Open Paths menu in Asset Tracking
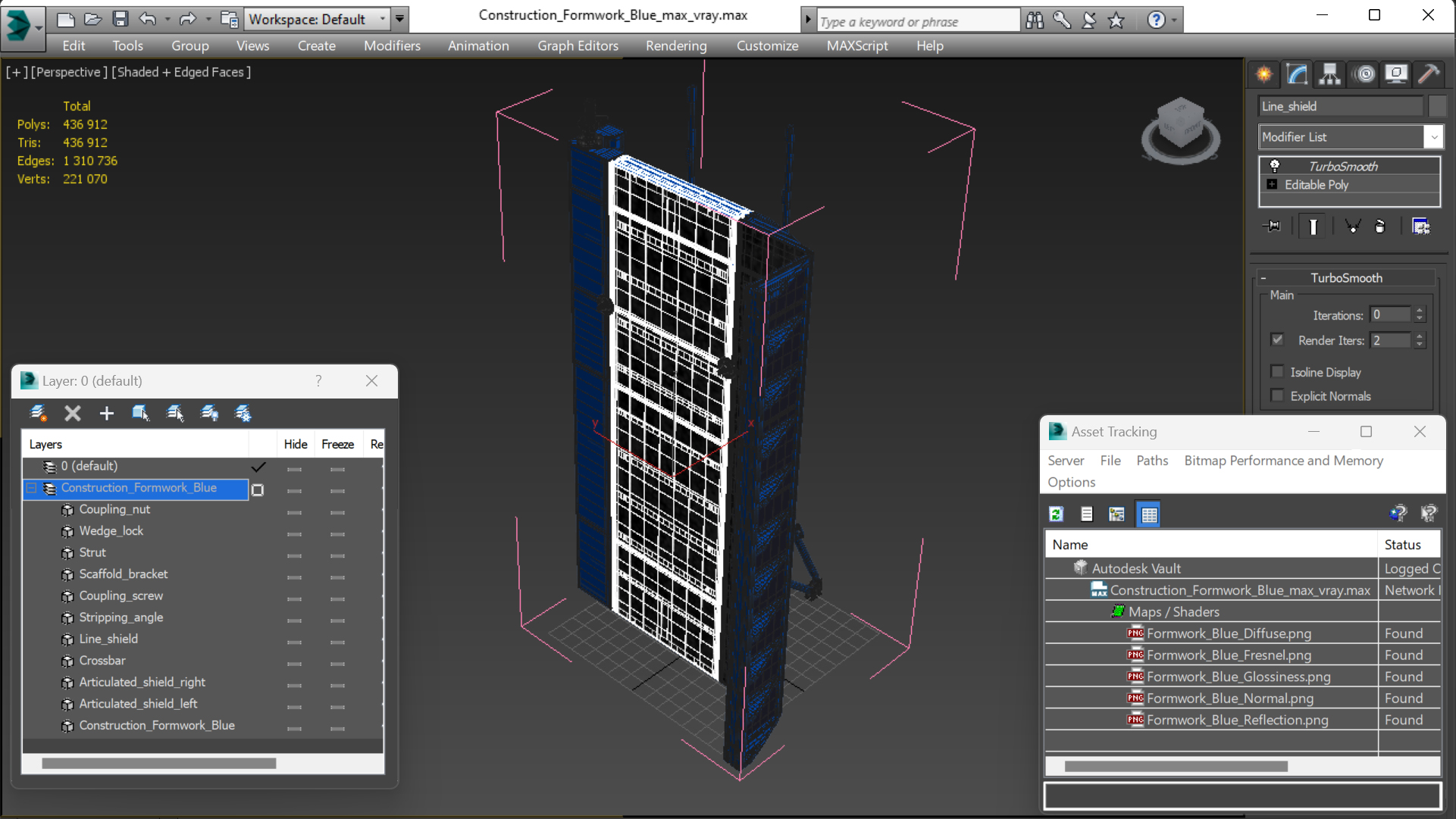Viewport: 1456px width, 819px height. [x=1152, y=461]
